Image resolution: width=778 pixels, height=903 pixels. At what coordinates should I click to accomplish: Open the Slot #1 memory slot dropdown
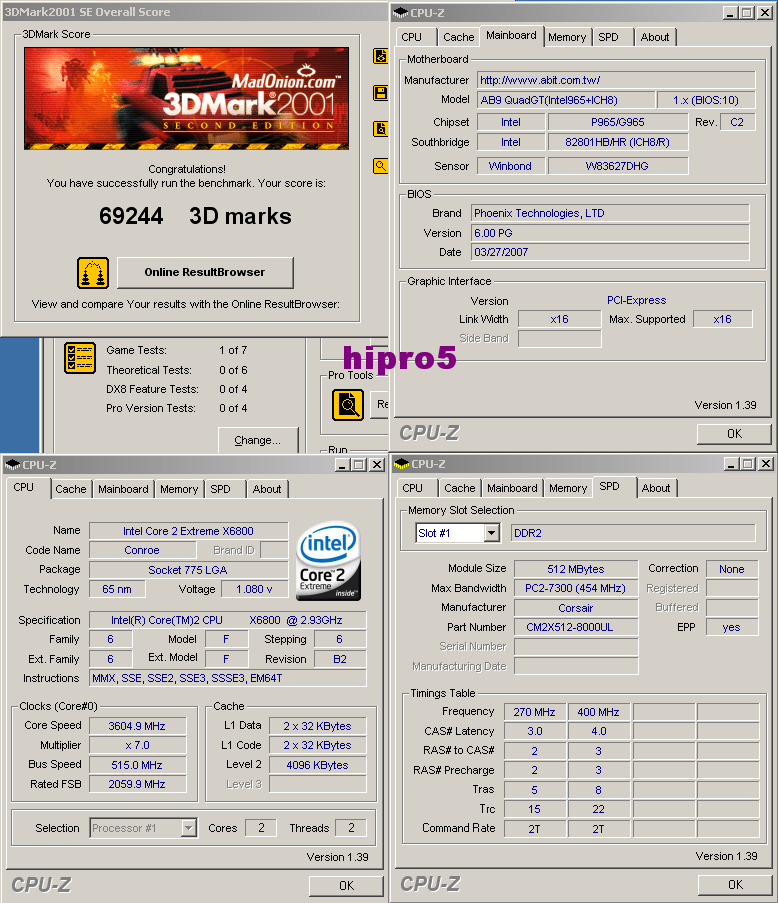click(491, 533)
